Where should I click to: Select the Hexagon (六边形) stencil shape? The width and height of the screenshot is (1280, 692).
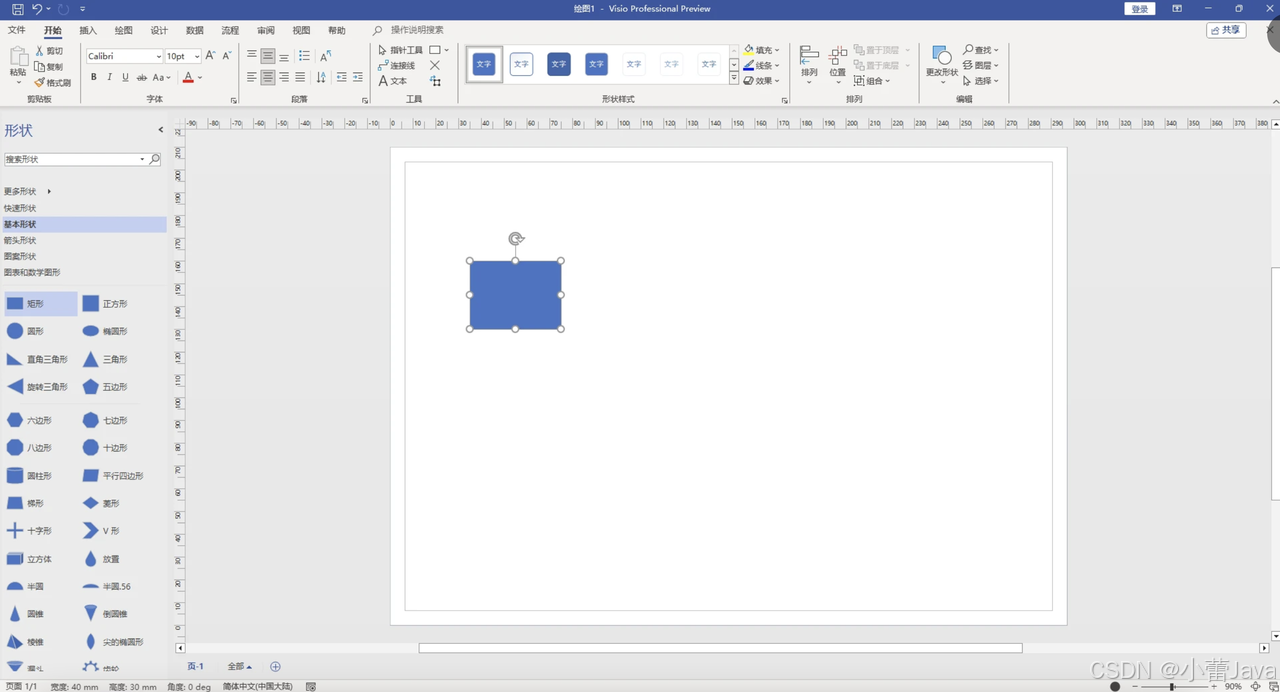click(x=15, y=420)
